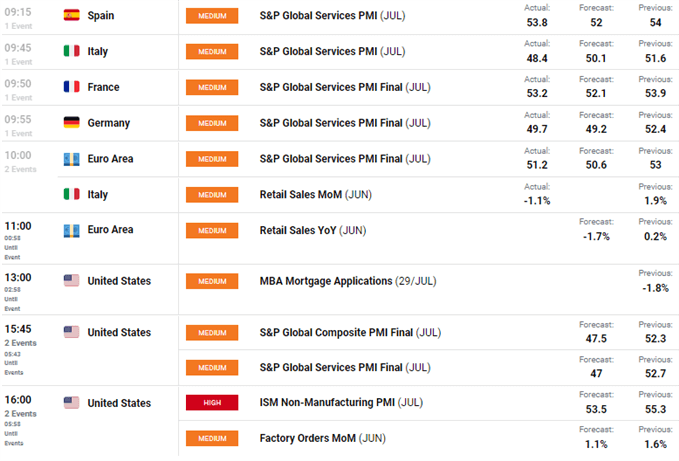The height and width of the screenshot is (461, 679).
Task: Click Spain actual value 53.8
Action: tap(537, 23)
